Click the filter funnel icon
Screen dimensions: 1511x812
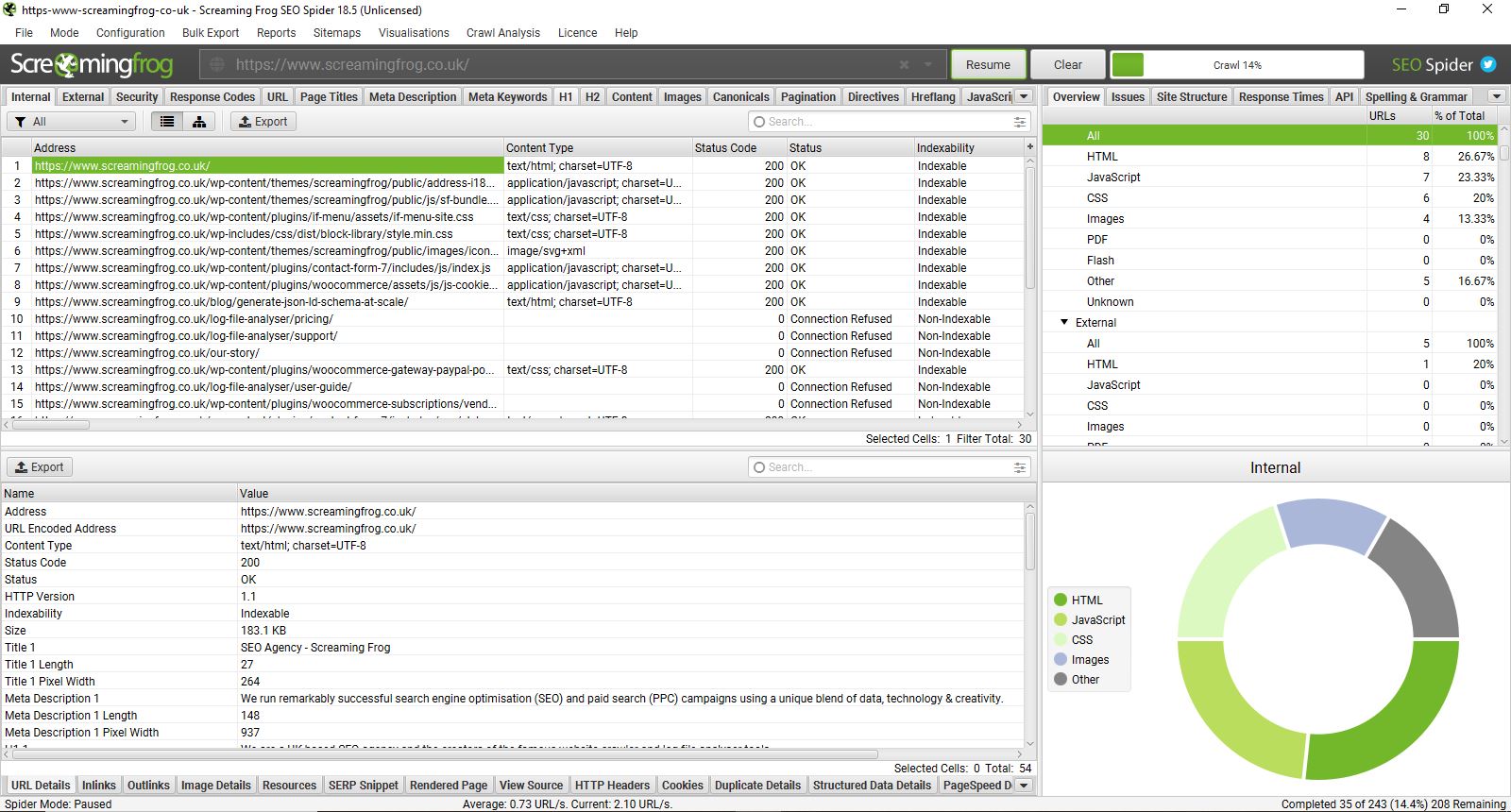[20, 122]
